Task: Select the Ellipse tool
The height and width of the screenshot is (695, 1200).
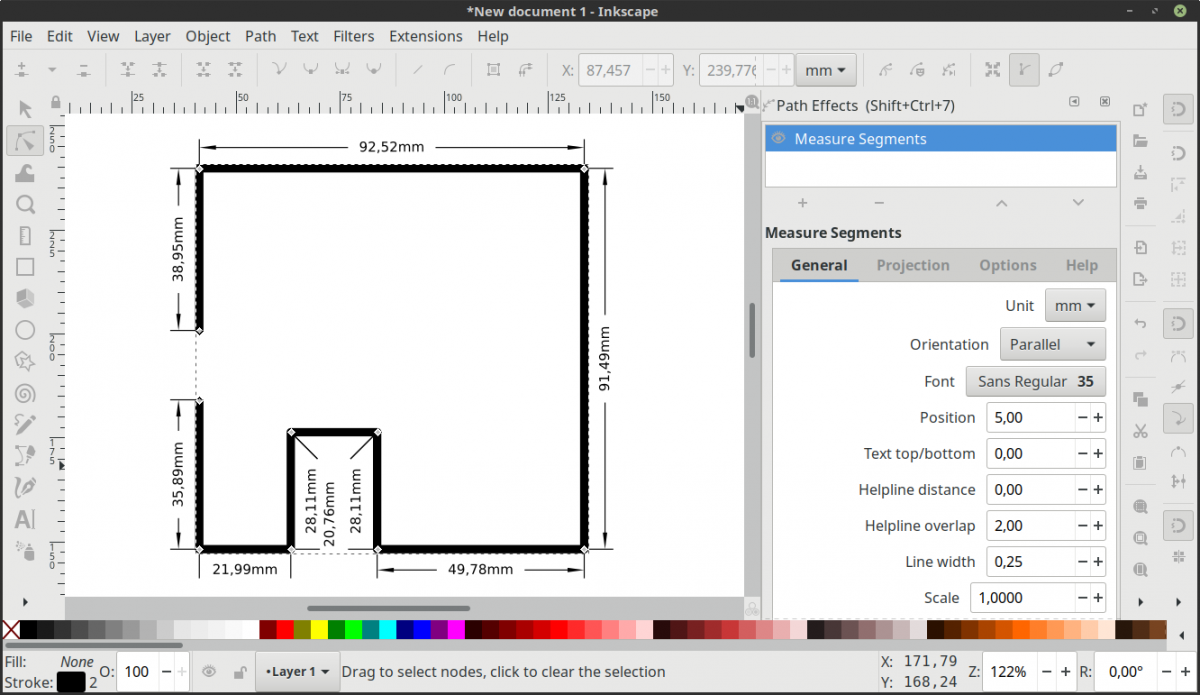Action: [x=25, y=329]
